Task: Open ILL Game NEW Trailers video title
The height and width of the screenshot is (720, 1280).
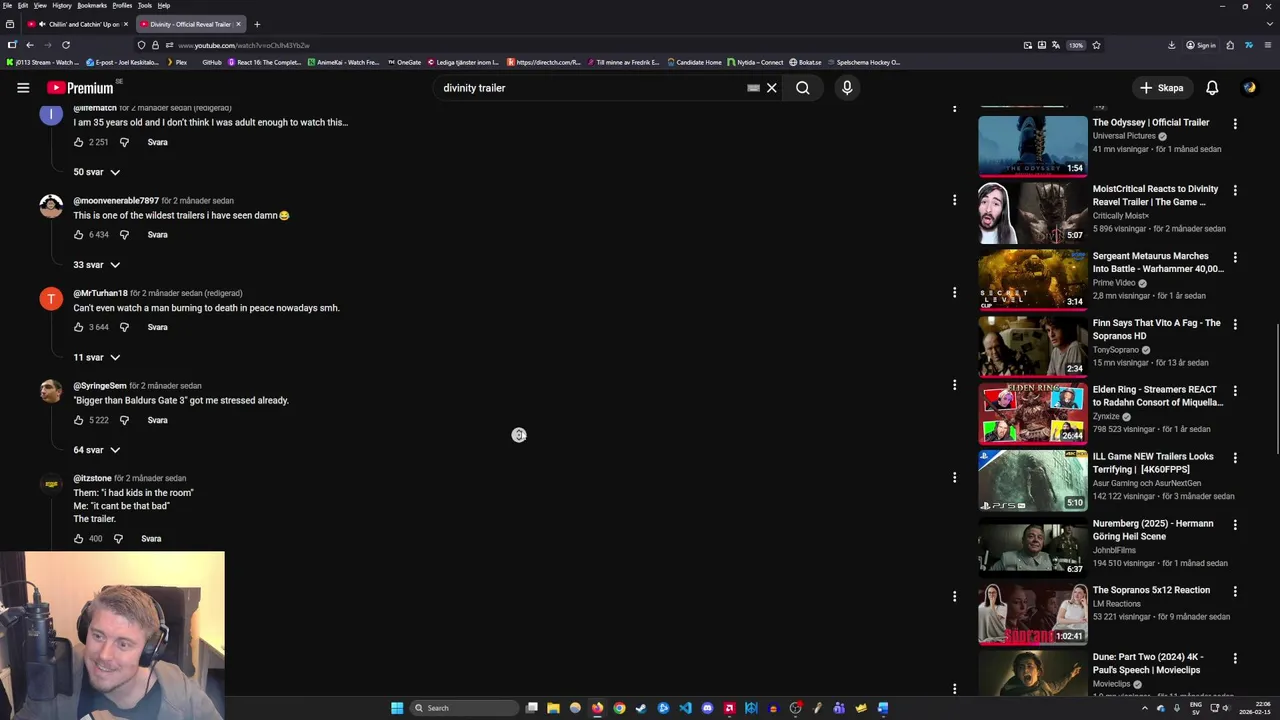Action: pos(1153,463)
